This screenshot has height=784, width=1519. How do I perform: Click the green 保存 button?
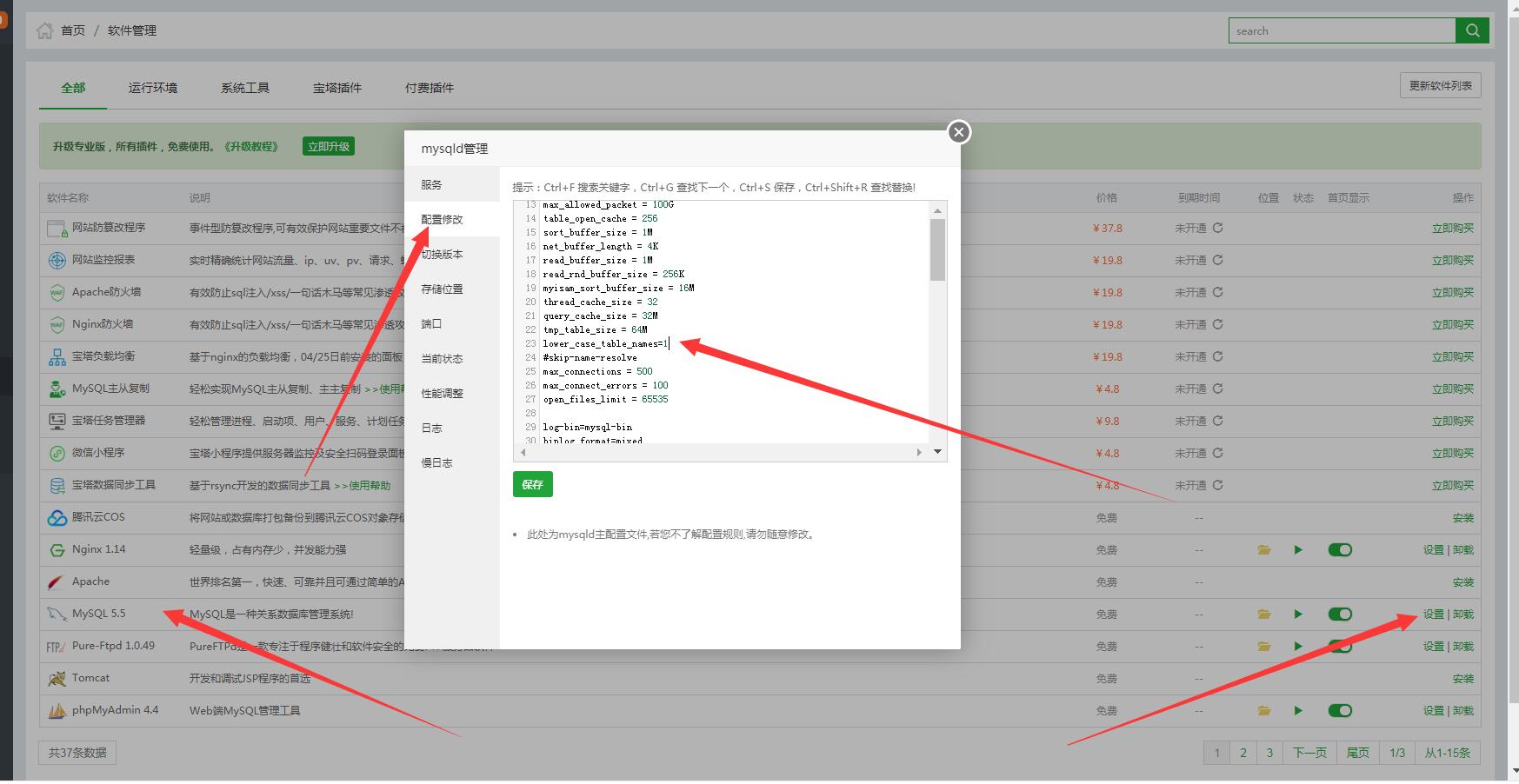pyautogui.click(x=532, y=485)
